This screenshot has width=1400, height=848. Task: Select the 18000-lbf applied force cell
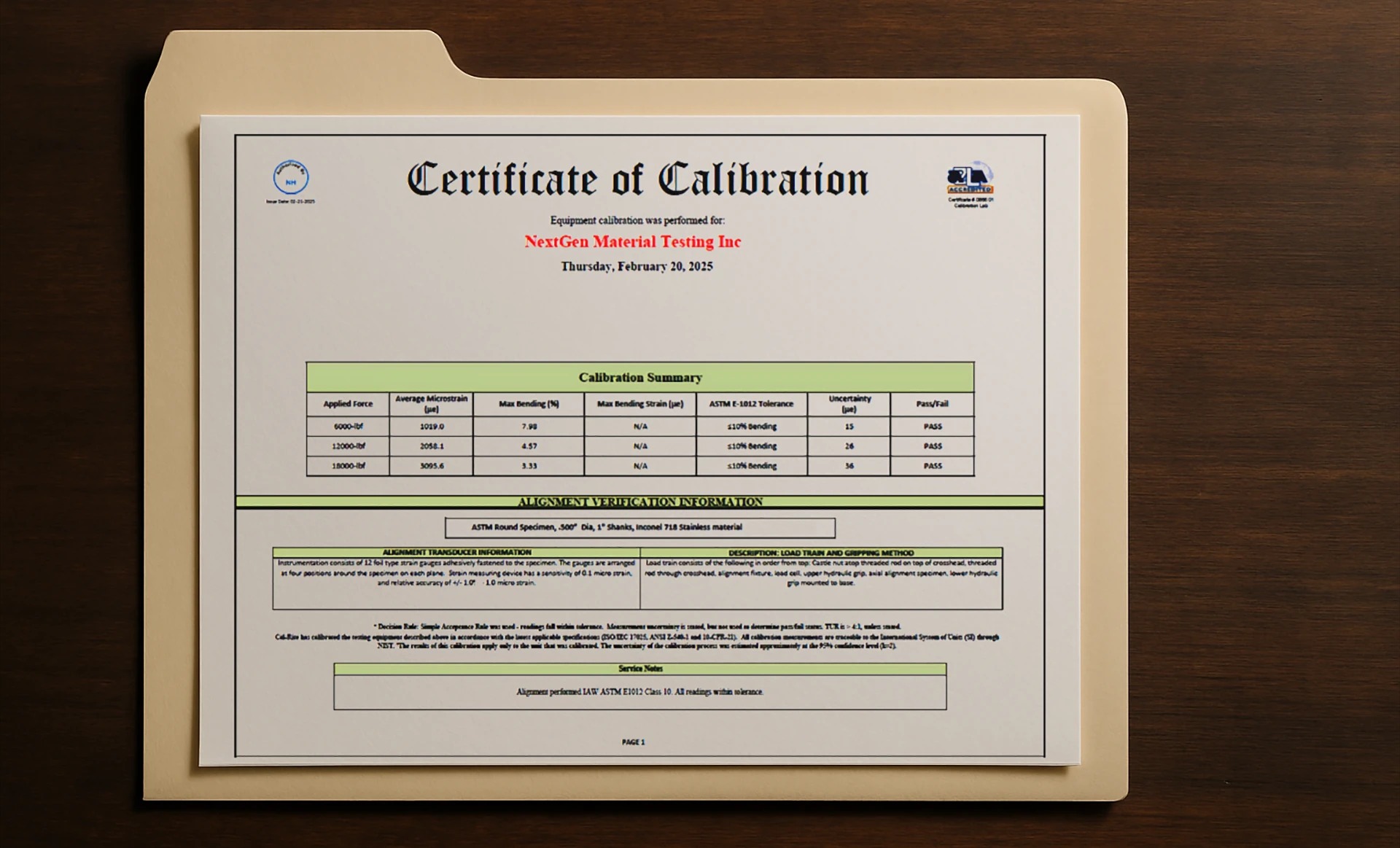[x=348, y=465]
